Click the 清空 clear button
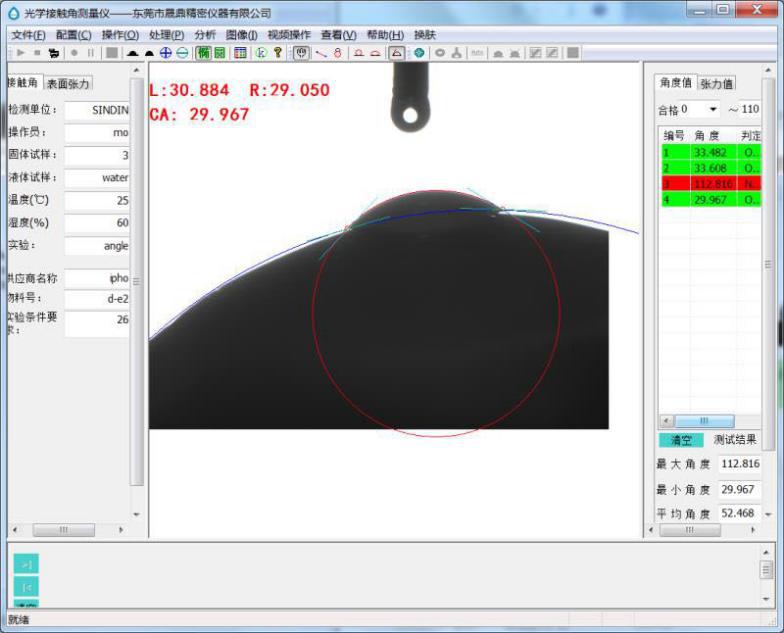Screen dimensions: 784x633 coord(680,440)
